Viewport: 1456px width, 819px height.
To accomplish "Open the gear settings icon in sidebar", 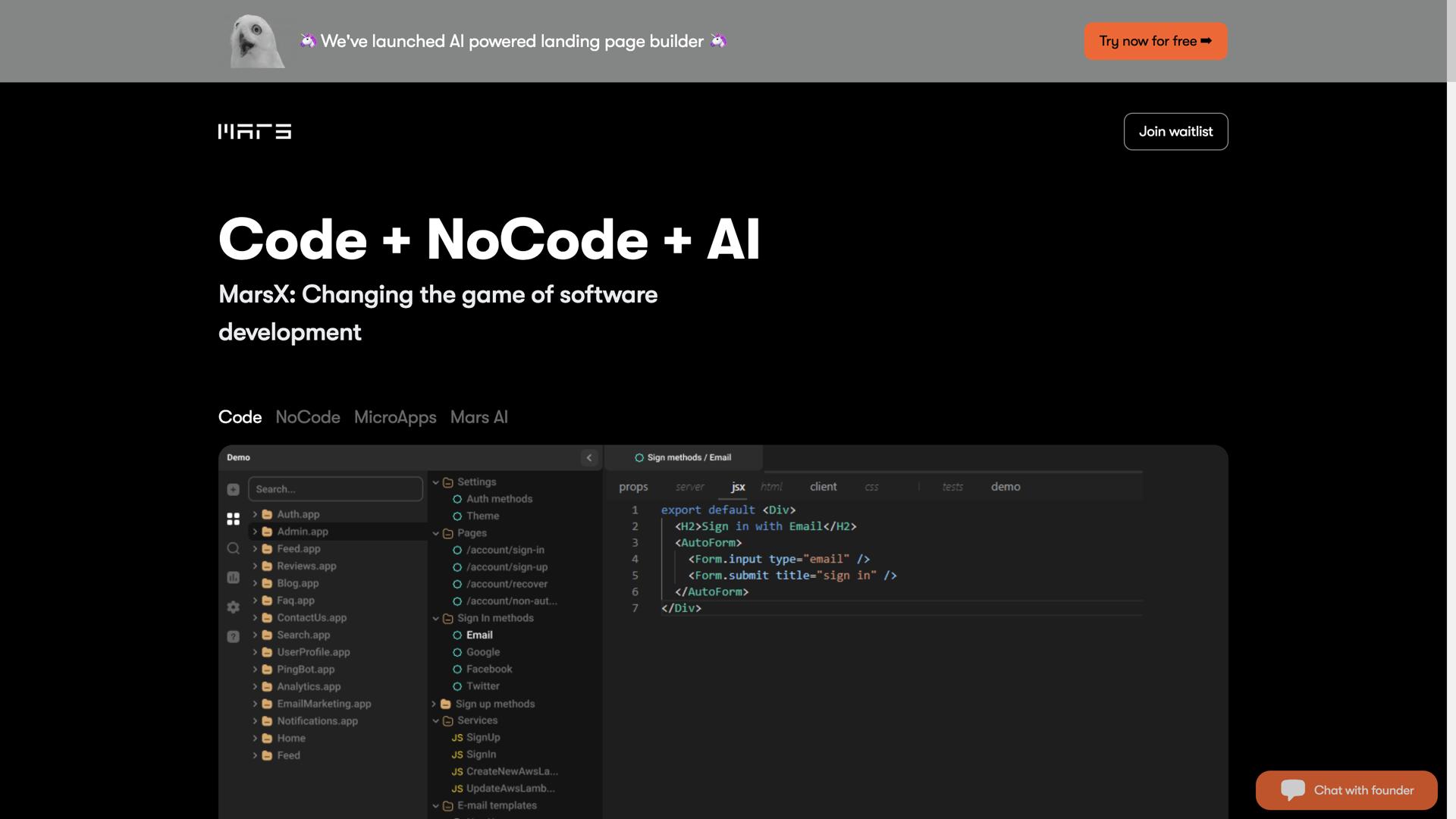I will [233, 607].
